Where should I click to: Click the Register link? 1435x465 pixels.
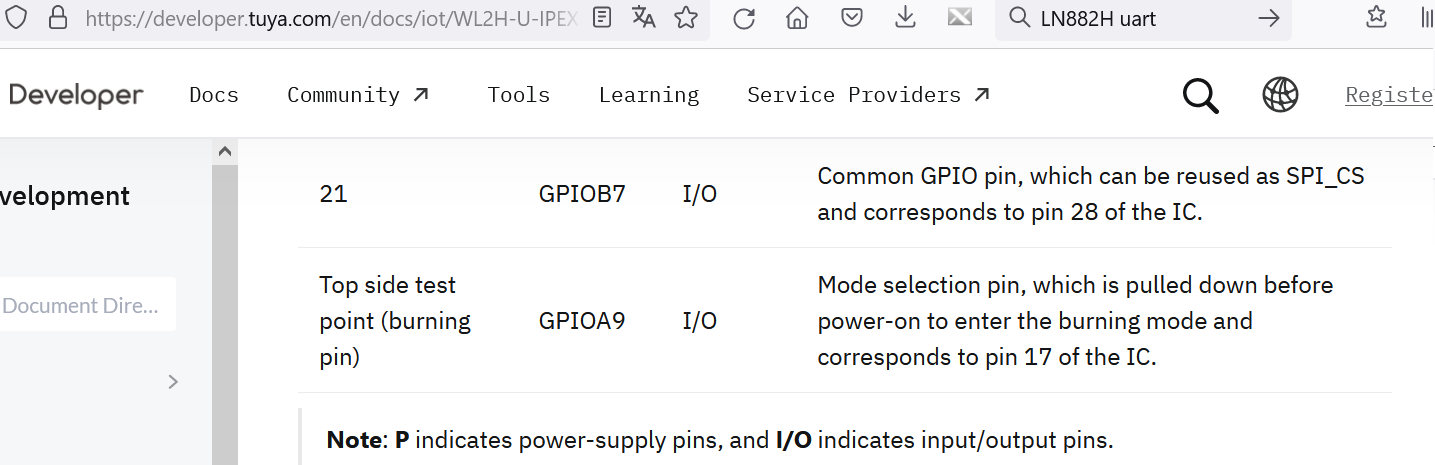click(1390, 95)
